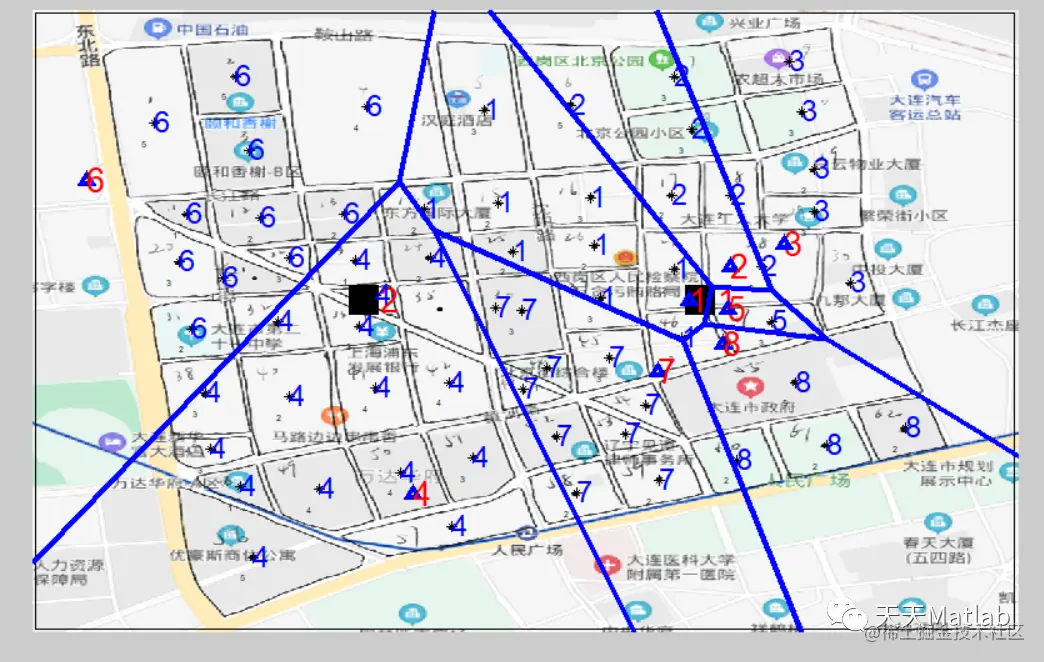Select the purple 农超大市场 shopping icon

776,59
